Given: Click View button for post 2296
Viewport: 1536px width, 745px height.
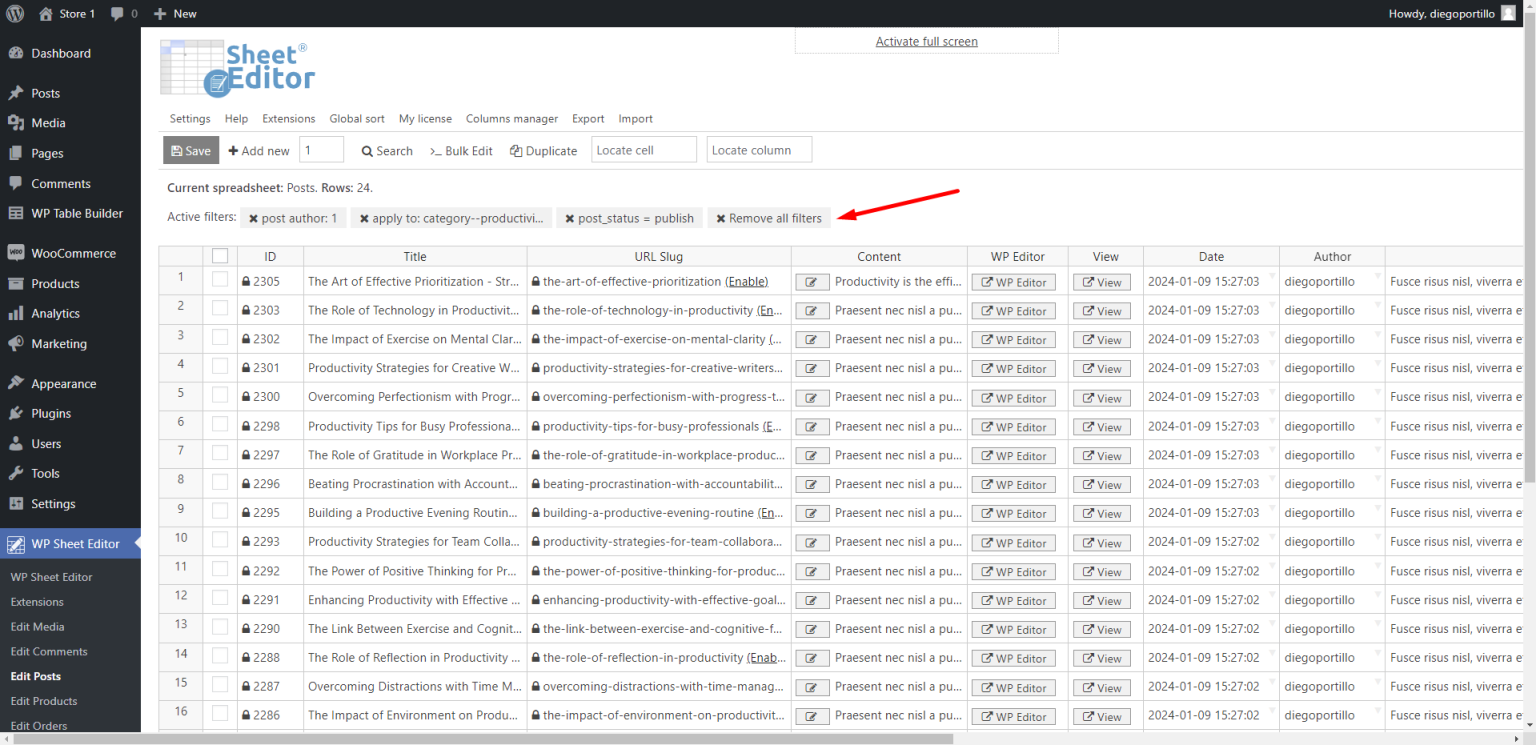Looking at the screenshot, I should 1102,485.
